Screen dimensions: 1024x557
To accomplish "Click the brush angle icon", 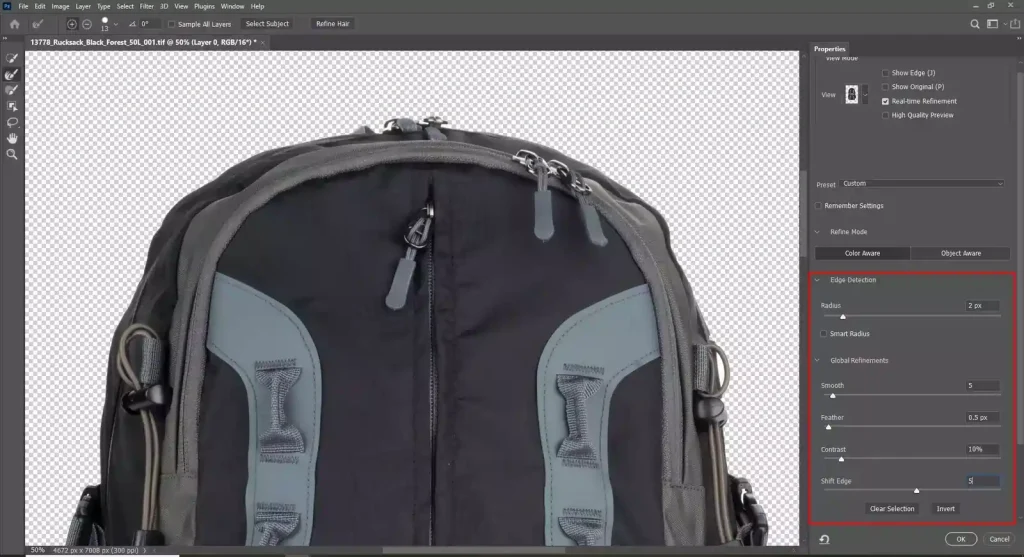I will pos(133,24).
